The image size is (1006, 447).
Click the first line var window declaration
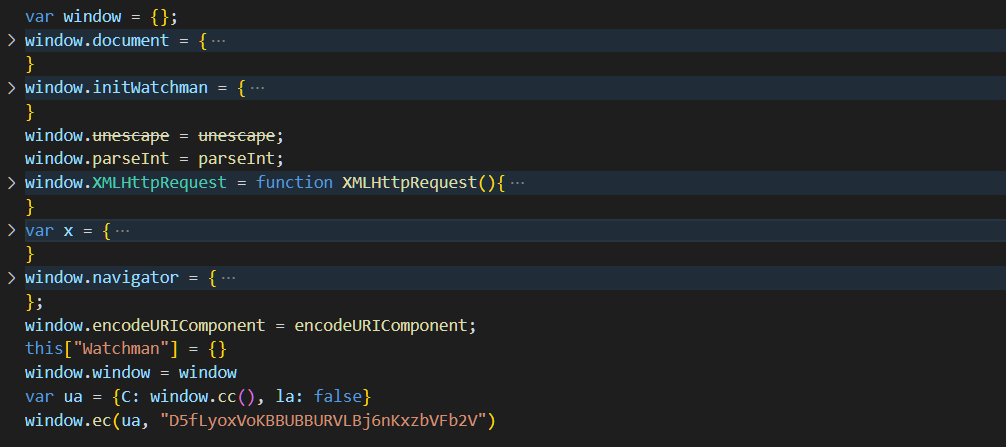coord(88,17)
